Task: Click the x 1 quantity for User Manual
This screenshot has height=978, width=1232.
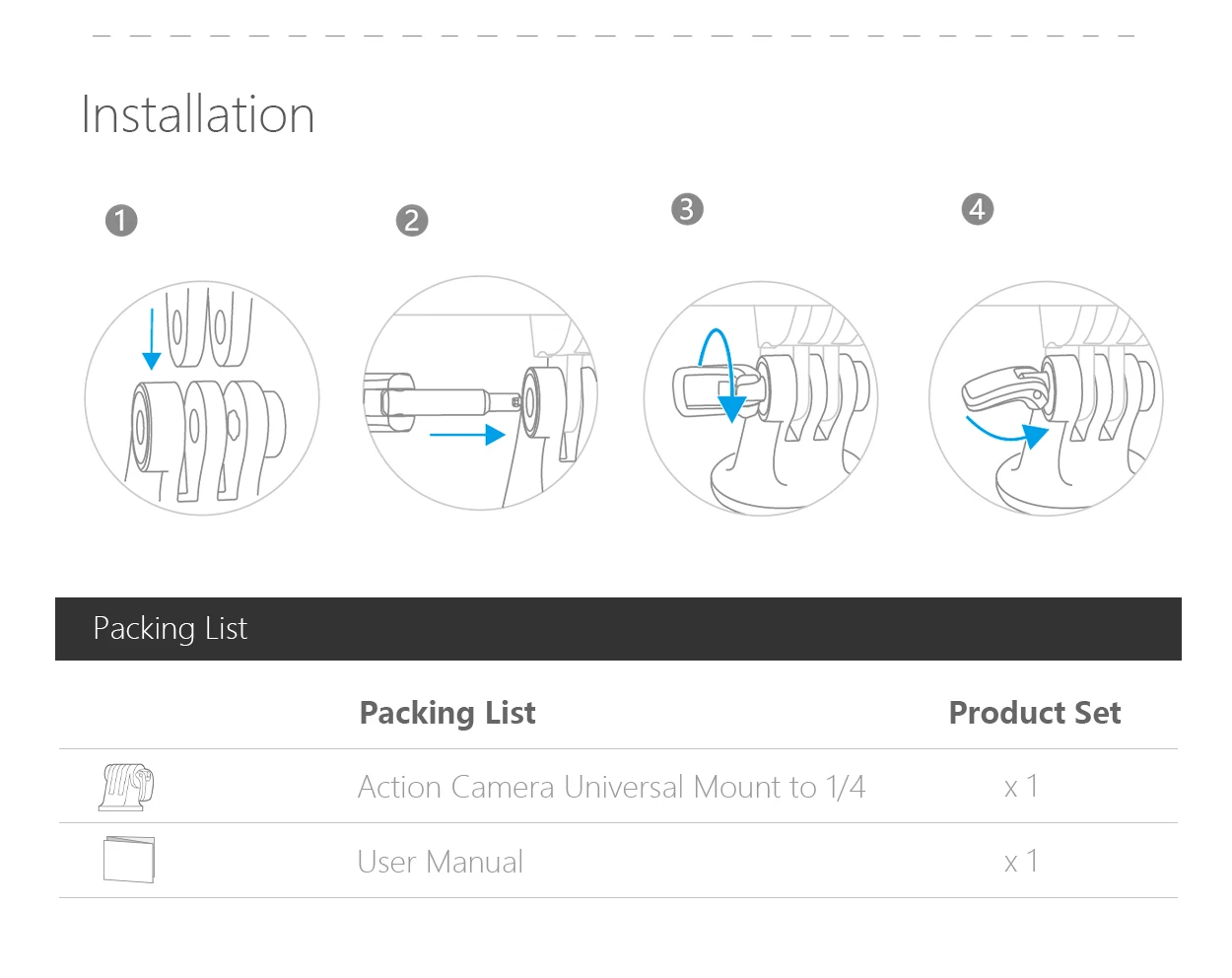Action: pyautogui.click(x=1021, y=862)
